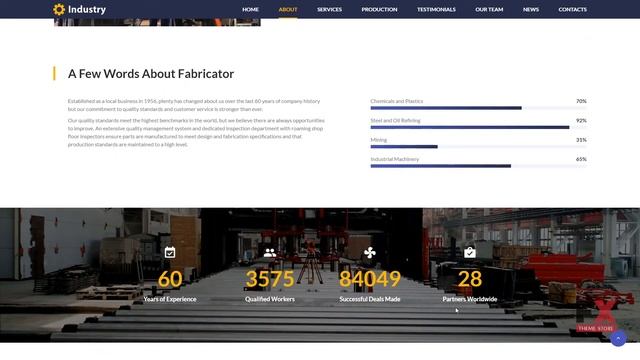Click the 60 years counter number
640x360 pixels.
(x=170, y=279)
